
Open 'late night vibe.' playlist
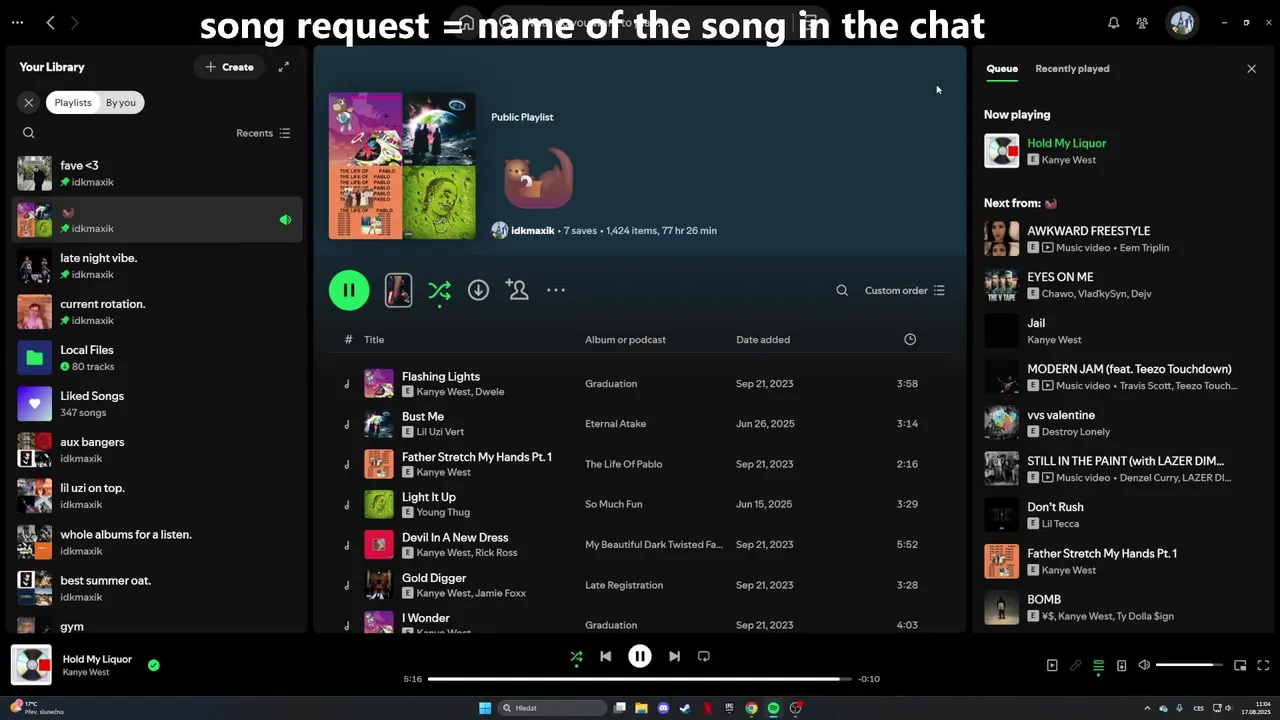(157, 265)
